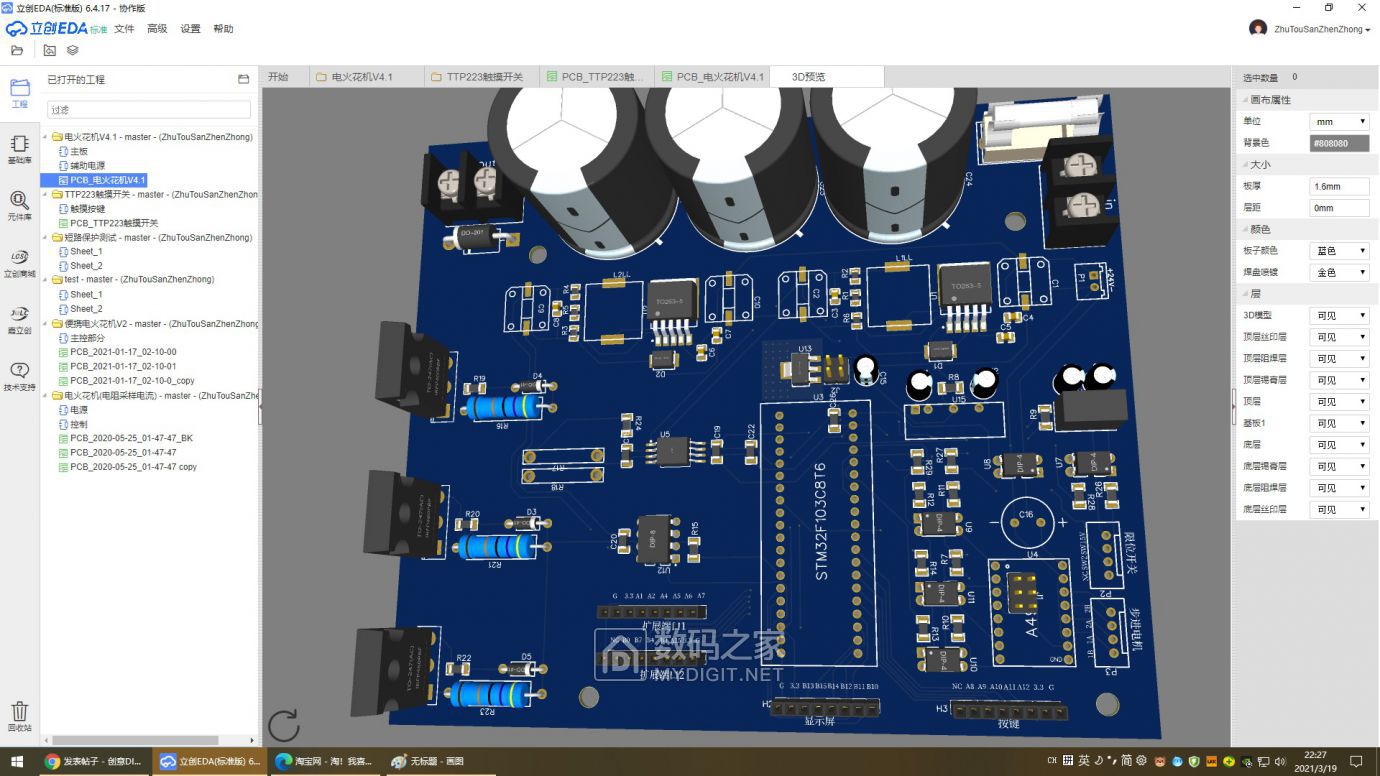This screenshot has height=776, width=1380.
Task: Toggle 顶层锡膏层 visibility dropdown
Action: pos(1339,380)
